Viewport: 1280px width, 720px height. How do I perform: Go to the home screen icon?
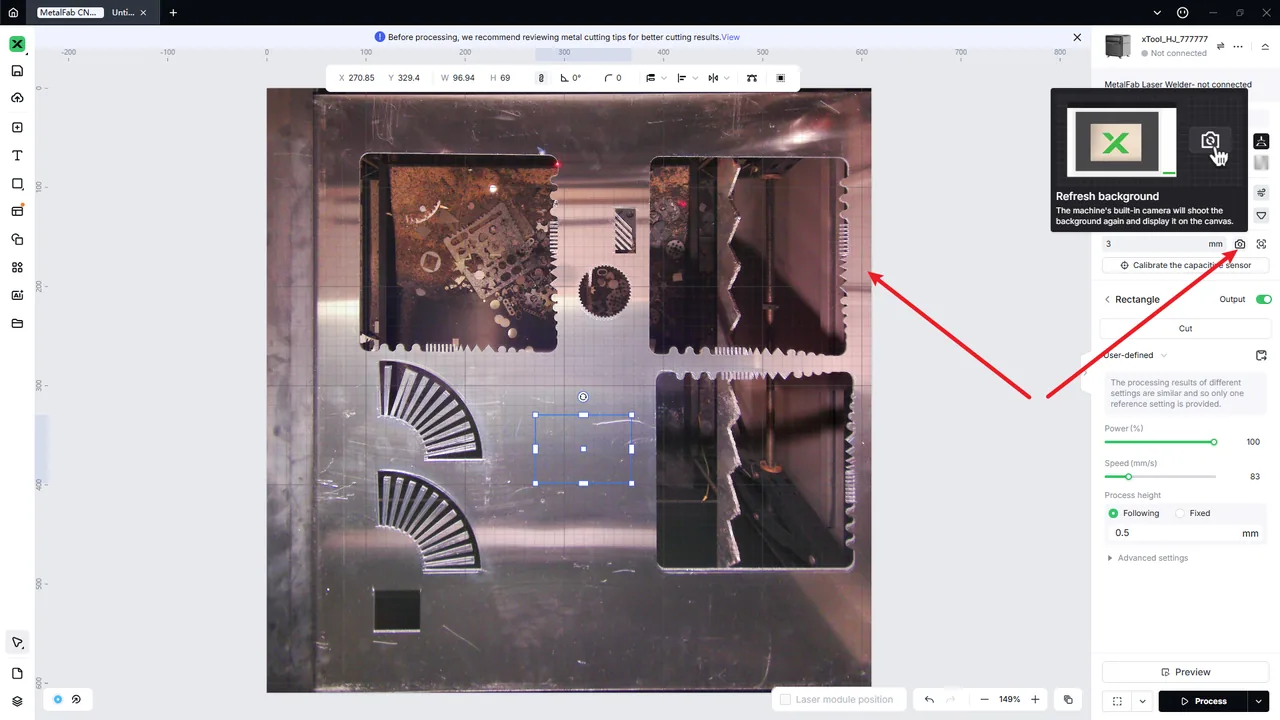pyautogui.click(x=13, y=13)
